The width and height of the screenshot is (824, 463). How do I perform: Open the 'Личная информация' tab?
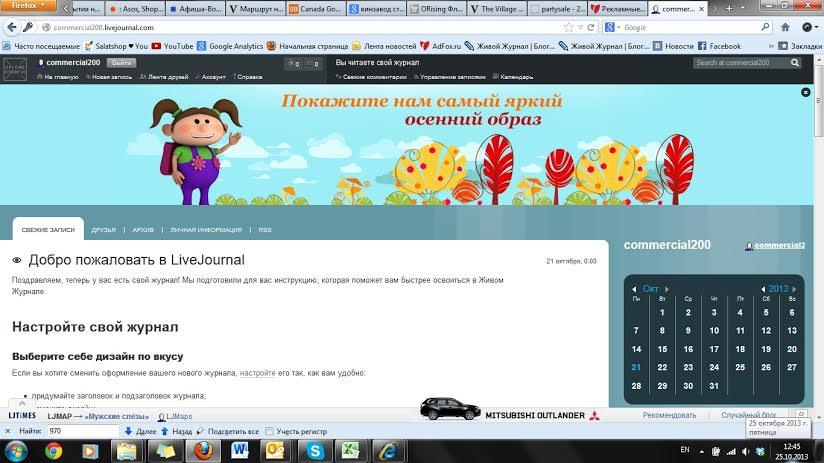pos(206,230)
